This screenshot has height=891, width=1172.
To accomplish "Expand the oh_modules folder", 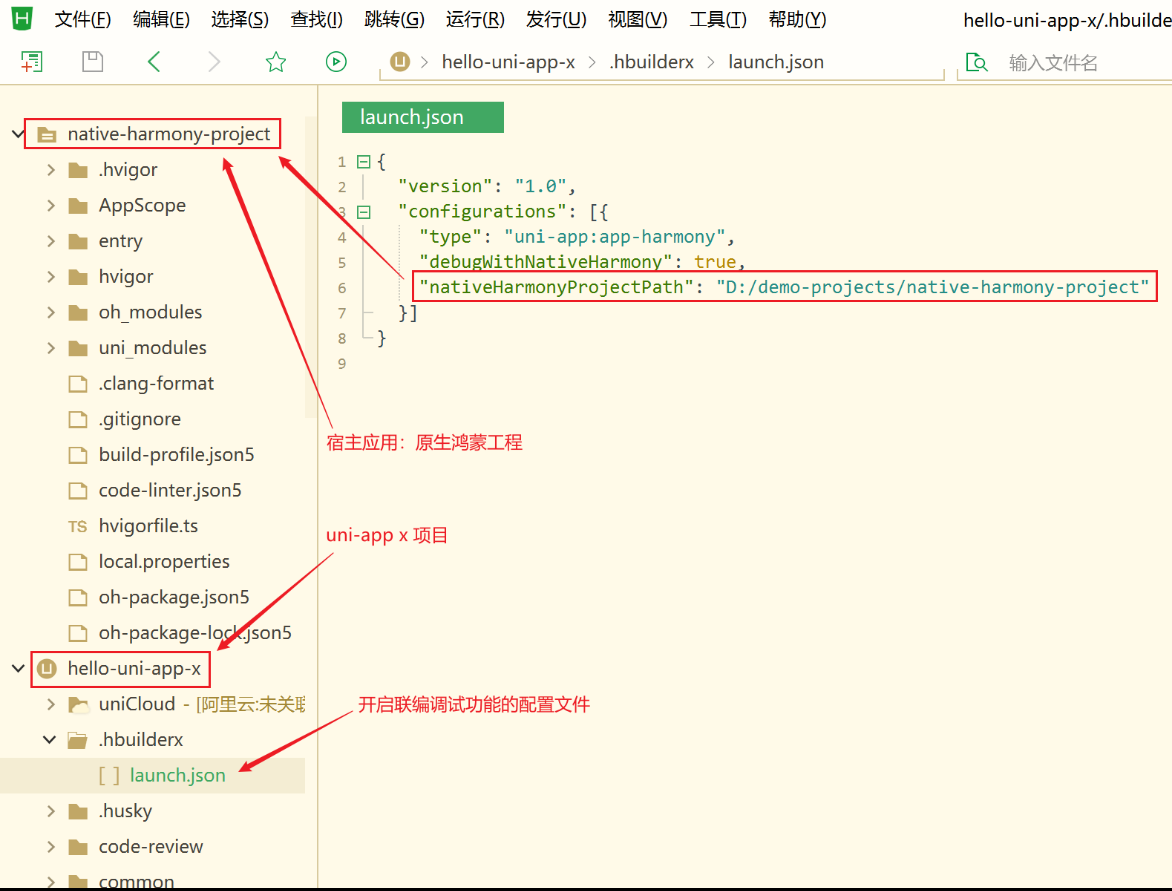I will [51, 312].
